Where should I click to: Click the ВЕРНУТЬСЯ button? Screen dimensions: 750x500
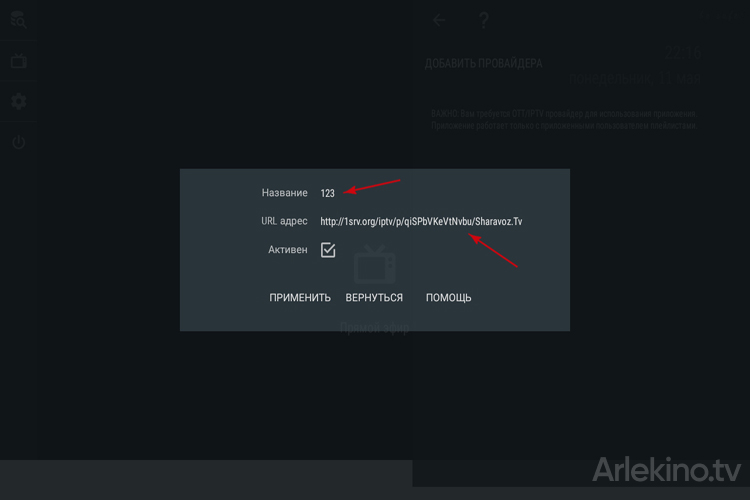(x=374, y=298)
